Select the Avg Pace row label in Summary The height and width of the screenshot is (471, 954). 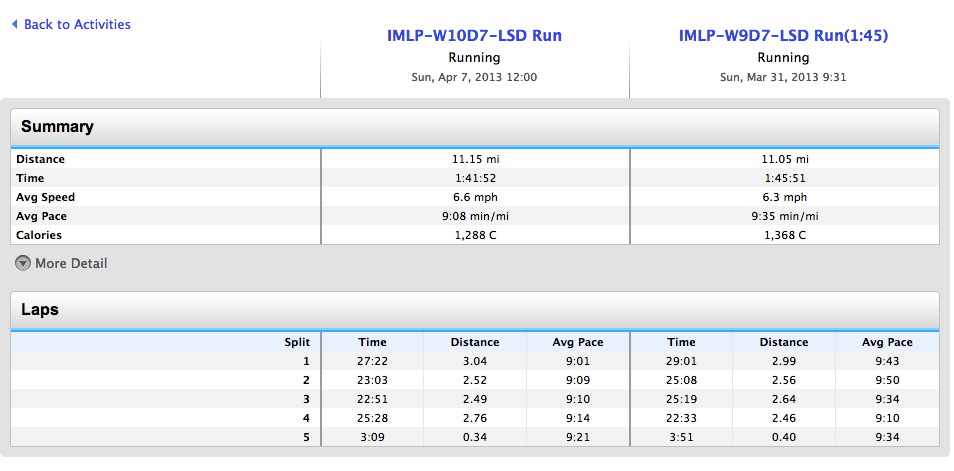(x=40, y=217)
